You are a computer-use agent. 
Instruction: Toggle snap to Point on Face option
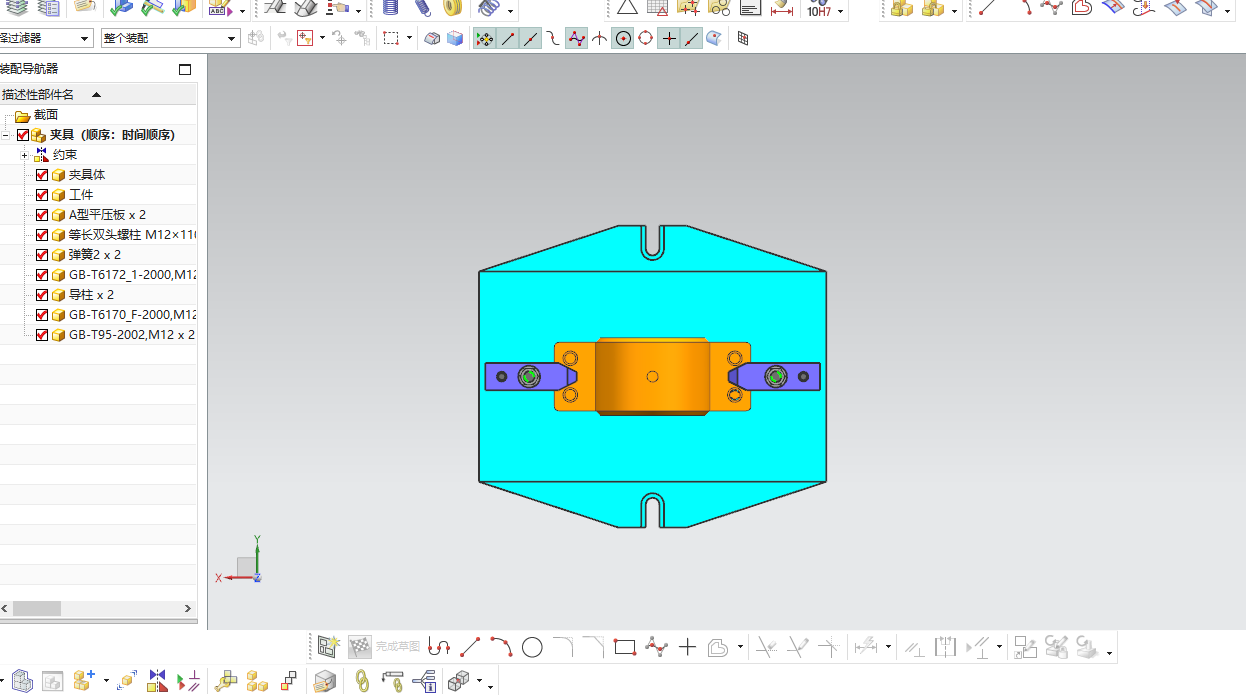tap(714, 39)
